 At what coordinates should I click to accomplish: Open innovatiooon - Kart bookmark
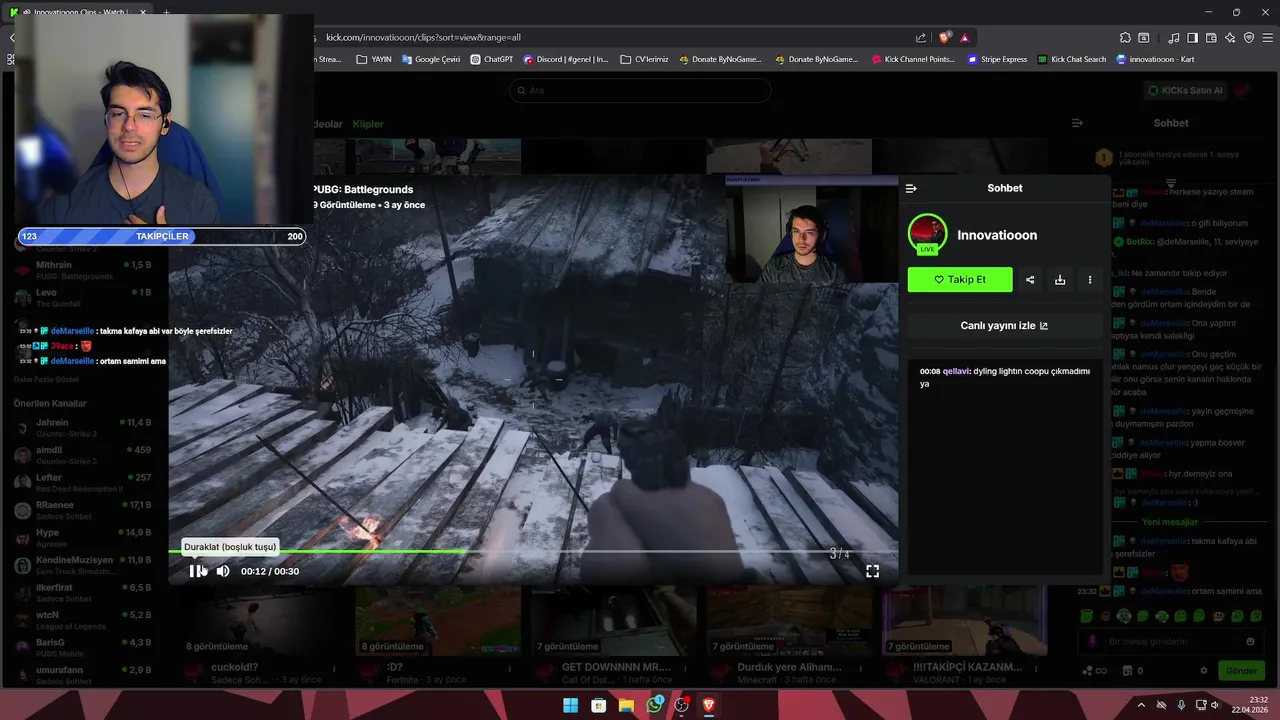pos(1155,59)
